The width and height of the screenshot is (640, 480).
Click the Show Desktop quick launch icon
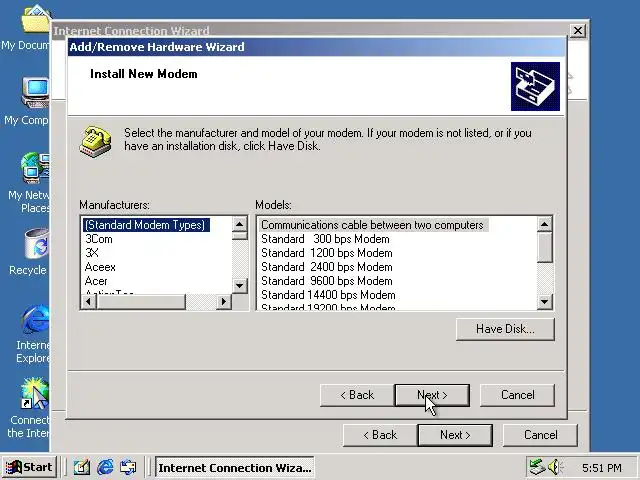click(82, 467)
